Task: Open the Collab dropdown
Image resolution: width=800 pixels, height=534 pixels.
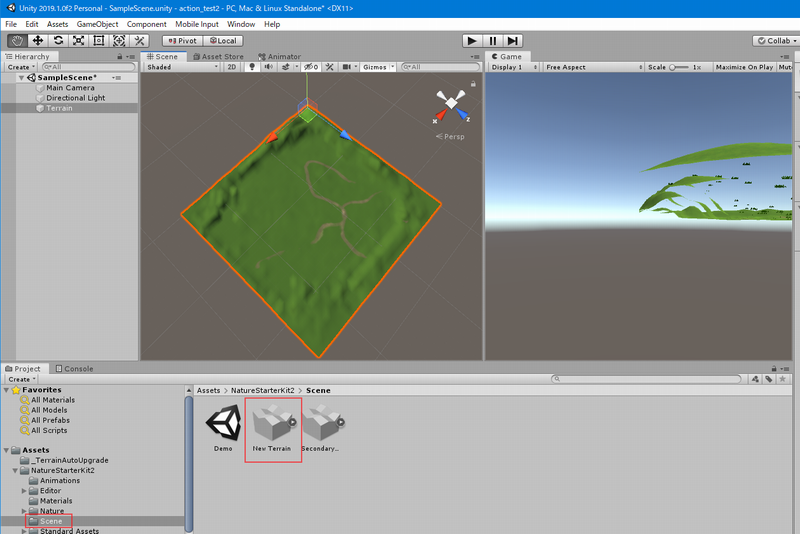Action: click(777, 41)
